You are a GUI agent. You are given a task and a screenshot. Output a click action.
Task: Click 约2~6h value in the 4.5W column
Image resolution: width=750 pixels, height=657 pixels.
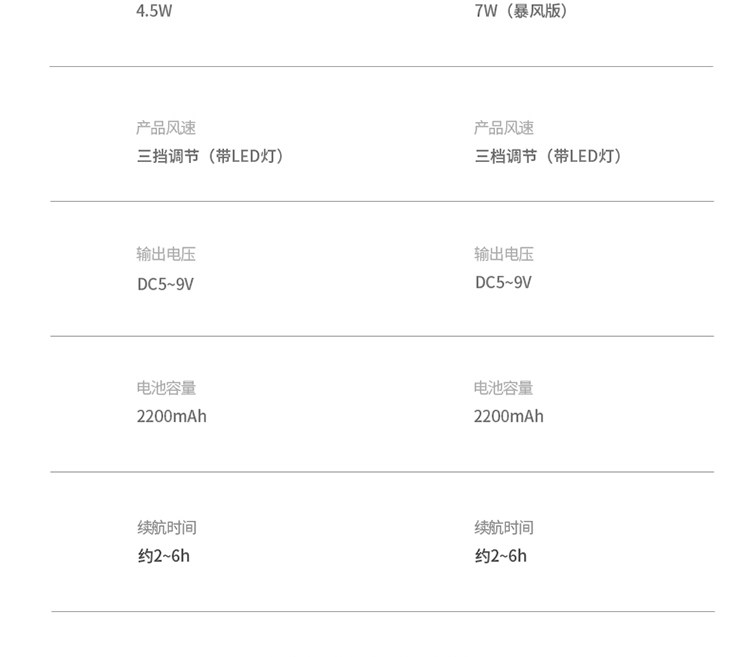(163, 556)
